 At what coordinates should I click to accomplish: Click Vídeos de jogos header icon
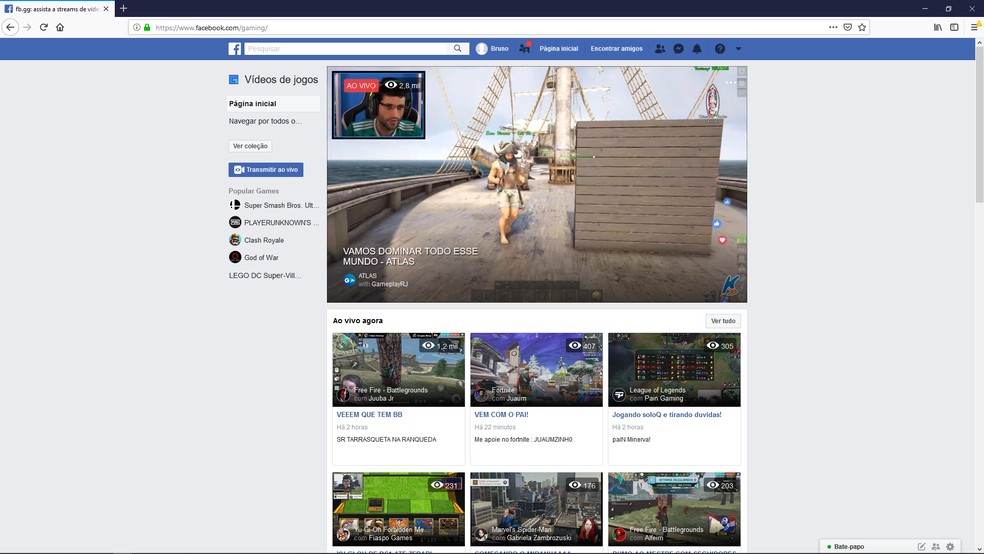(233, 80)
